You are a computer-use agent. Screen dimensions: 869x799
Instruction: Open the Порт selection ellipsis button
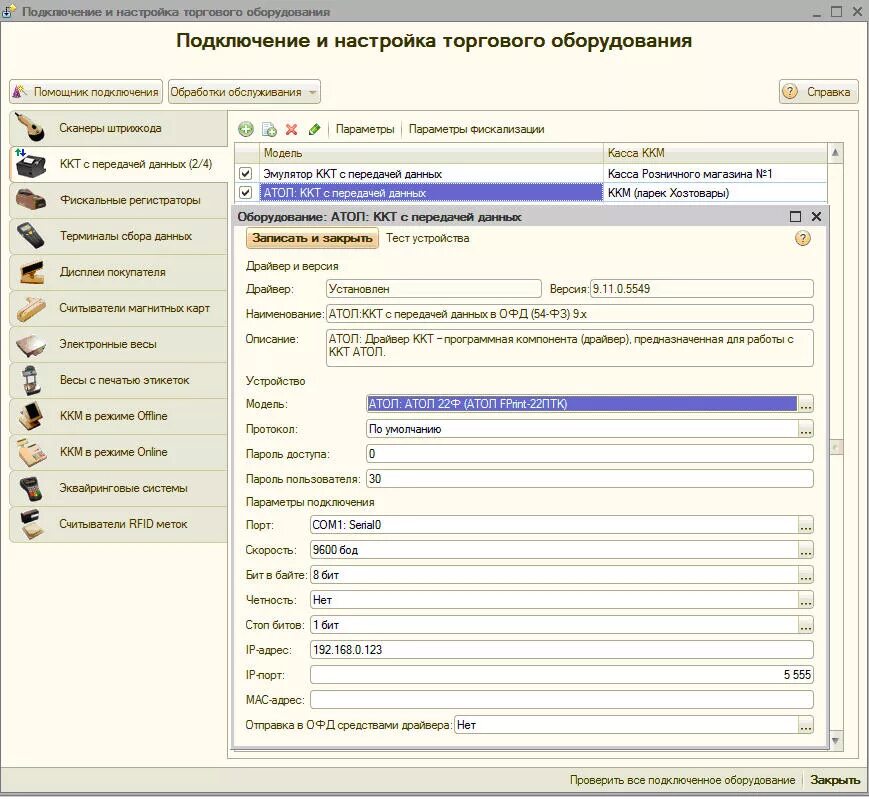pyautogui.click(x=805, y=525)
